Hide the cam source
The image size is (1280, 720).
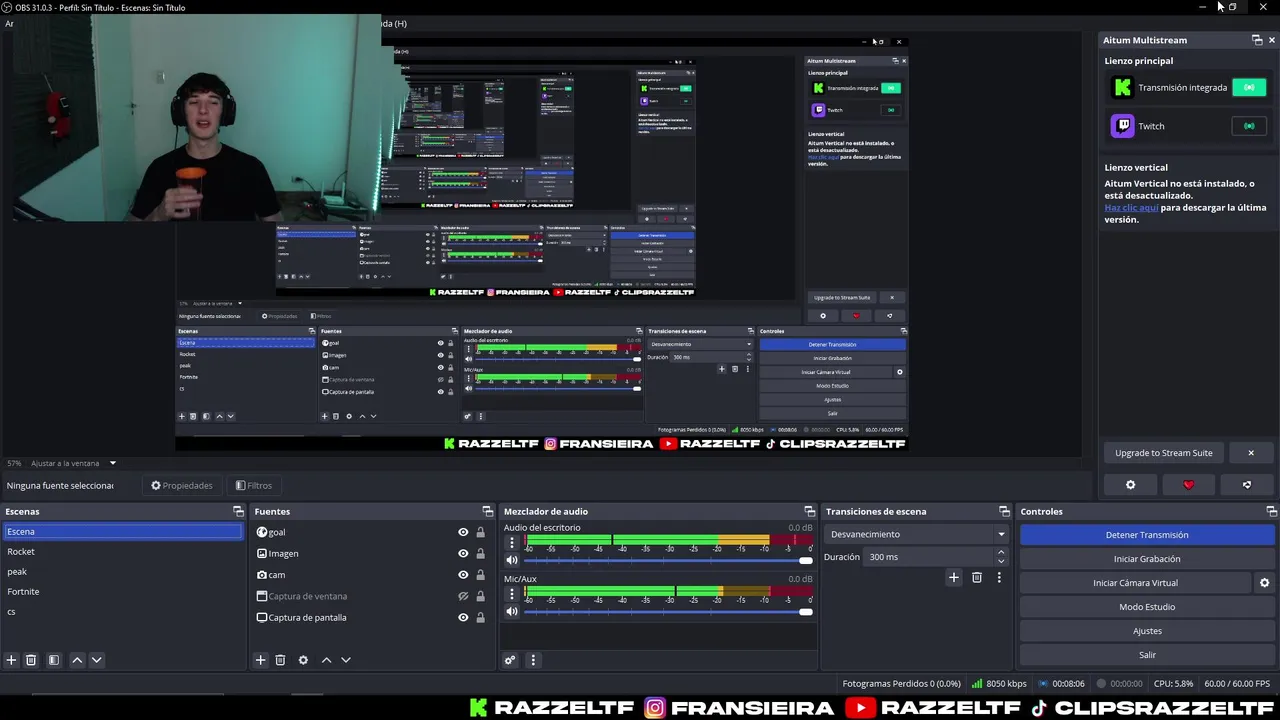(463, 575)
